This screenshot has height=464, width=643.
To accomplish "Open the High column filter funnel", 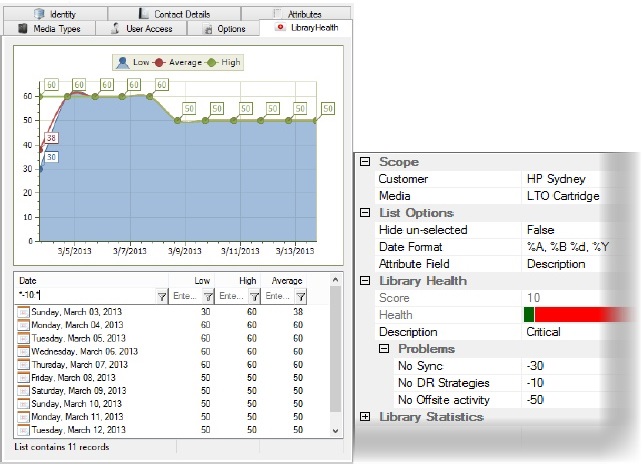I will (x=255, y=296).
